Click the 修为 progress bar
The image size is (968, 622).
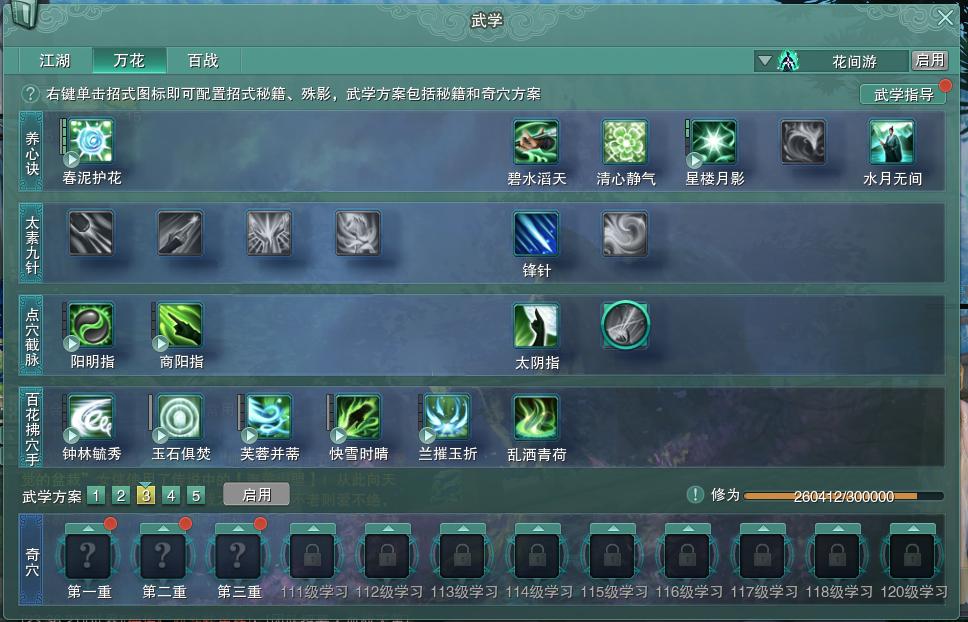pos(843,496)
